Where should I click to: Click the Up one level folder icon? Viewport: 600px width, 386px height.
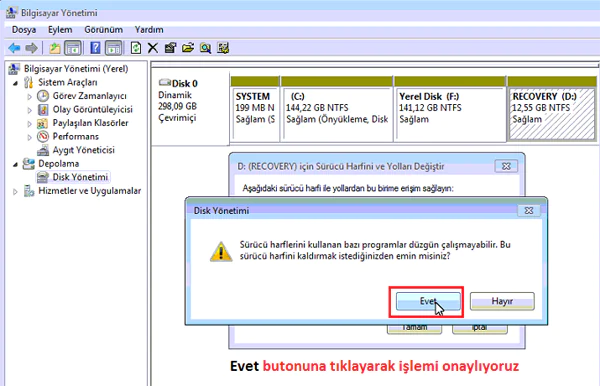pyautogui.click(x=55, y=48)
